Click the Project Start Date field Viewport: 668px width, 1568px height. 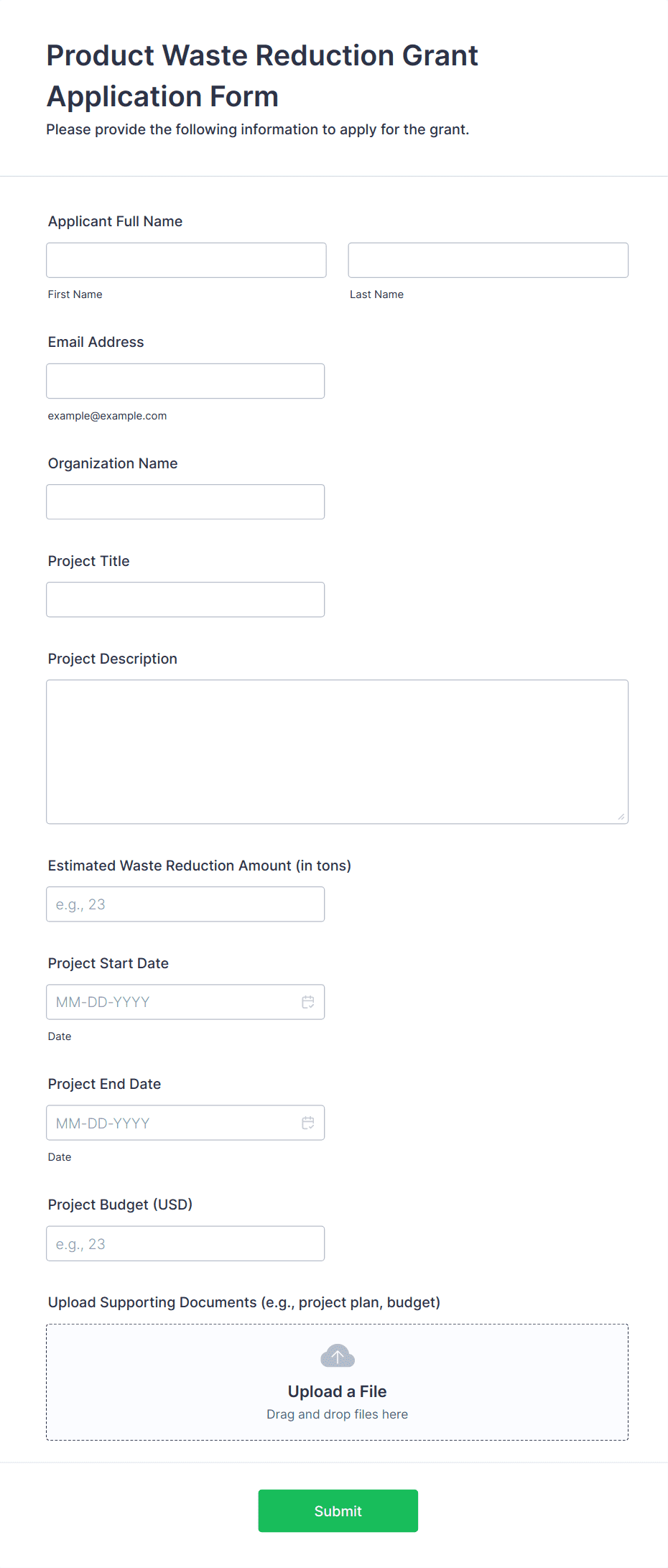coord(172,1002)
